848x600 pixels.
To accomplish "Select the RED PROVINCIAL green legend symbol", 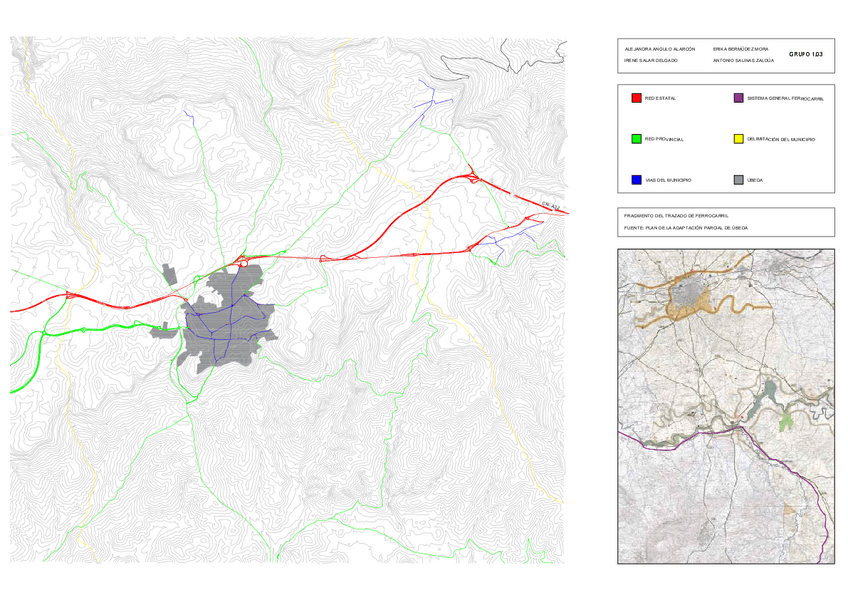I will point(635,140).
